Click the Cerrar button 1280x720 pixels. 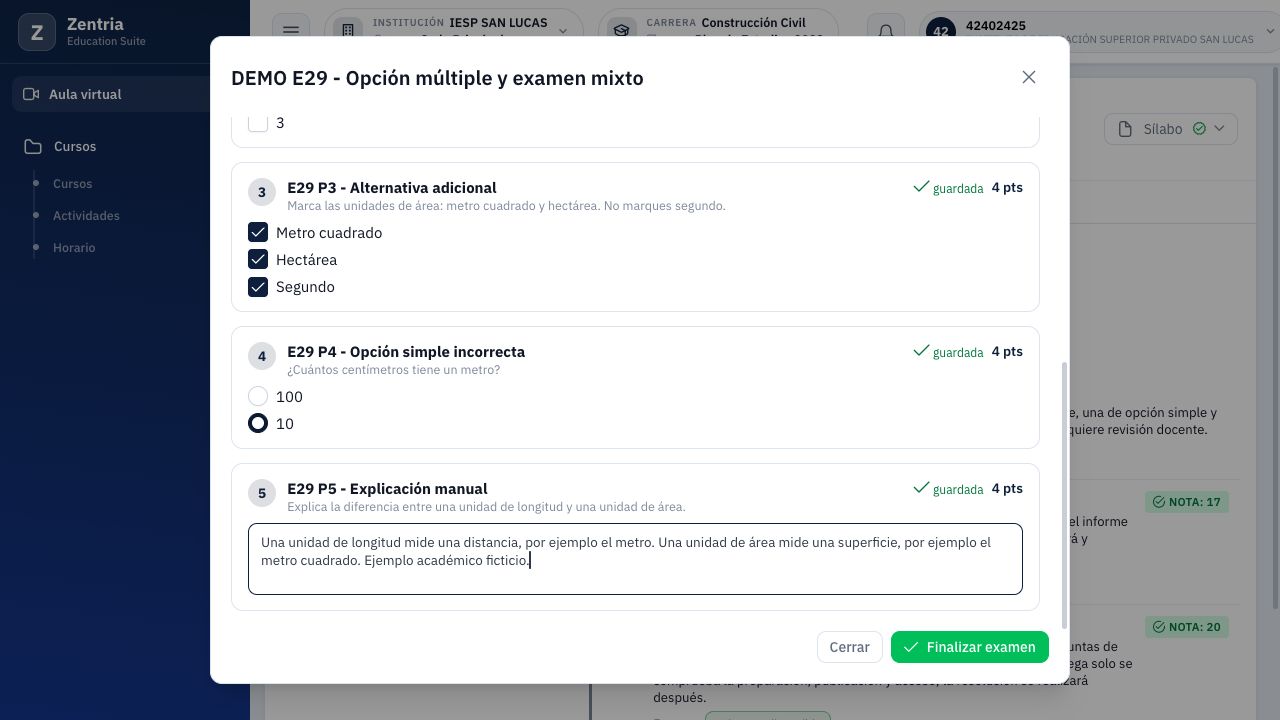click(849, 647)
